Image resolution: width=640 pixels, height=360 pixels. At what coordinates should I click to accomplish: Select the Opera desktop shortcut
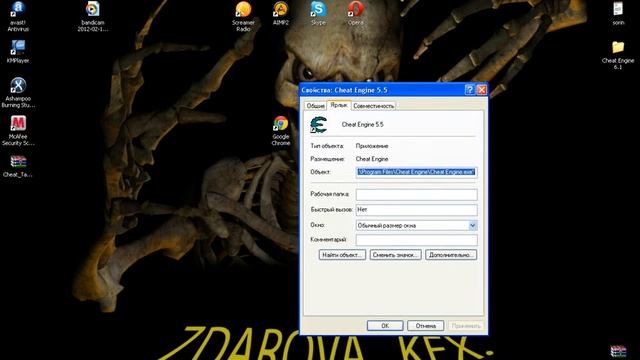point(356,13)
